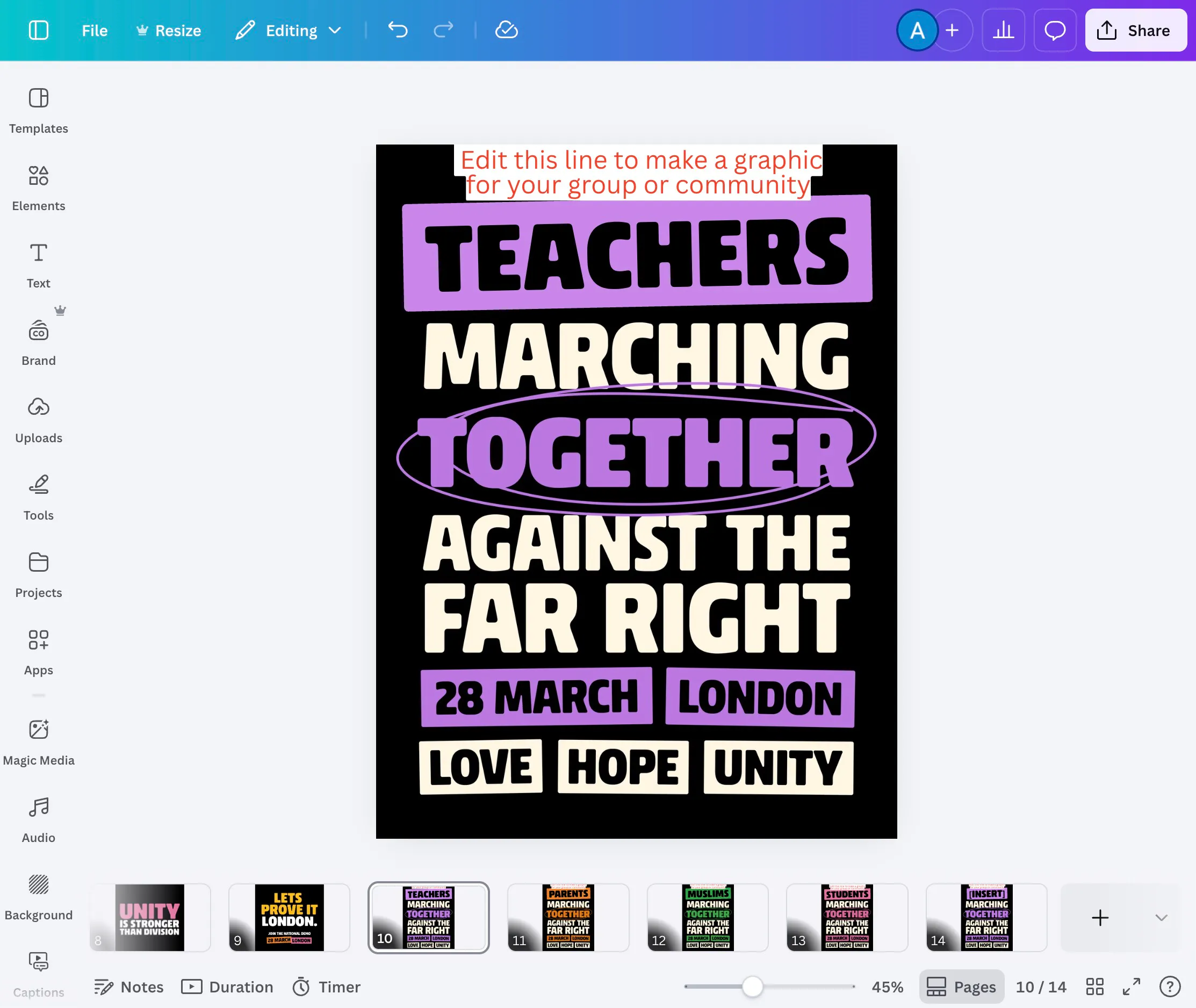This screenshot has height=1008, width=1196.
Task: Expand design insights panel
Action: 1004,30
